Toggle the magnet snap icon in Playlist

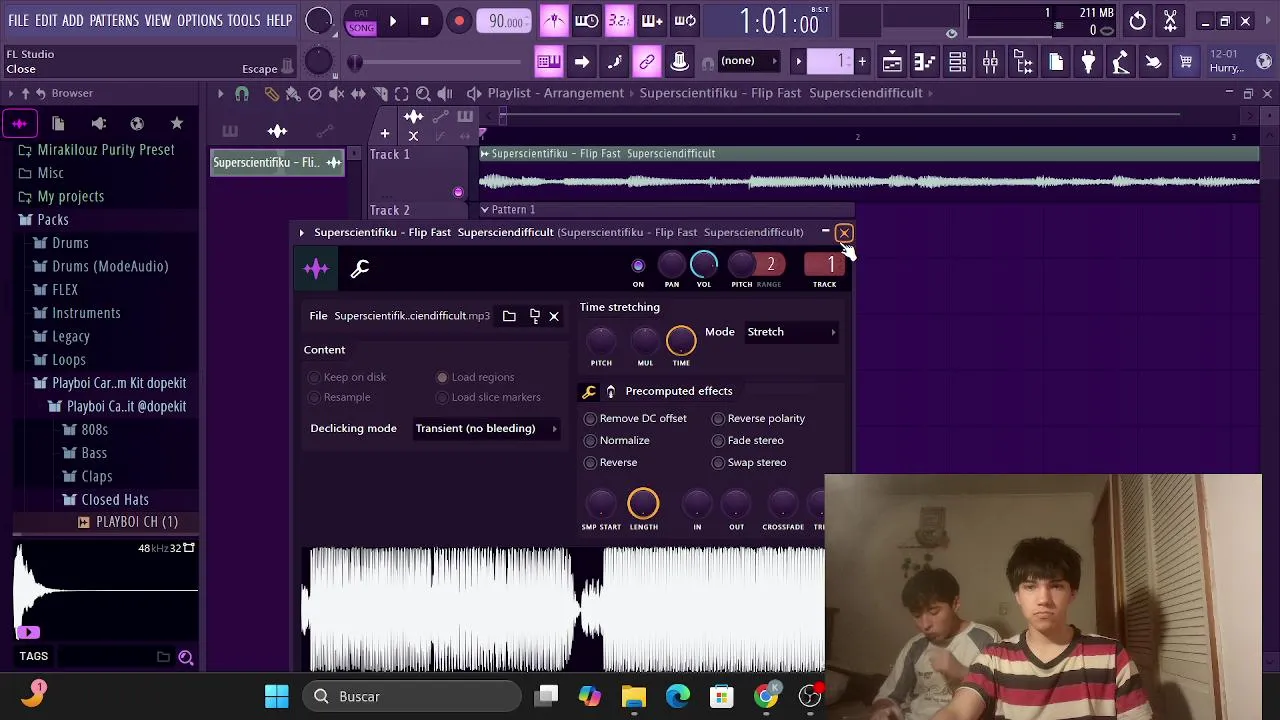tap(242, 93)
